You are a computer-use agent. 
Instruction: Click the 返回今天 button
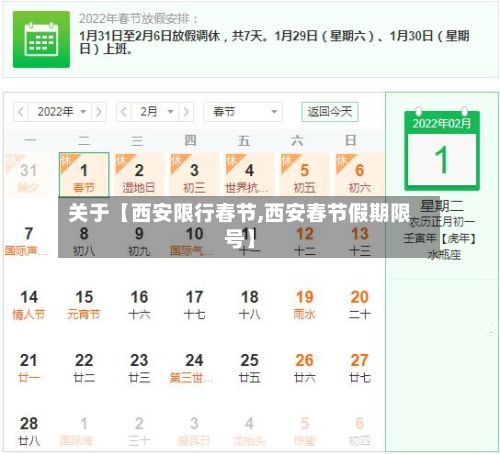pyautogui.click(x=330, y=112)
